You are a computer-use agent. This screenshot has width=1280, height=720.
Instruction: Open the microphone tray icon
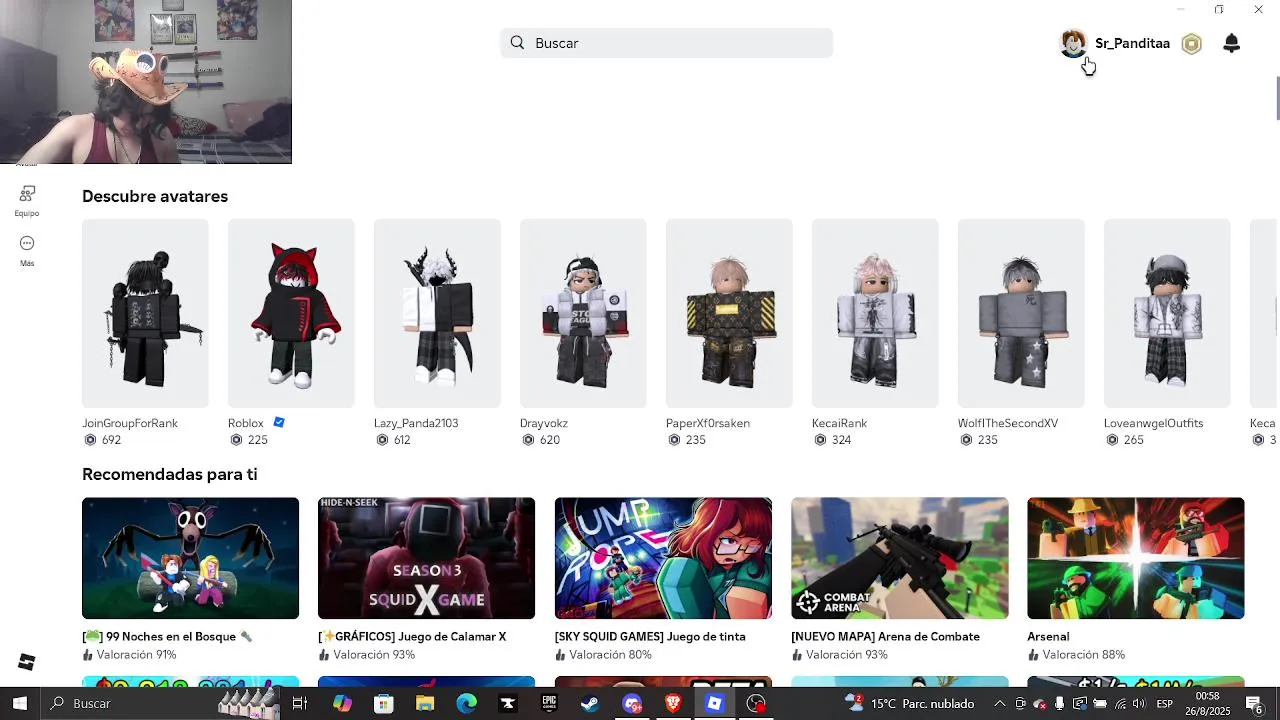(x=1059, y=703)
